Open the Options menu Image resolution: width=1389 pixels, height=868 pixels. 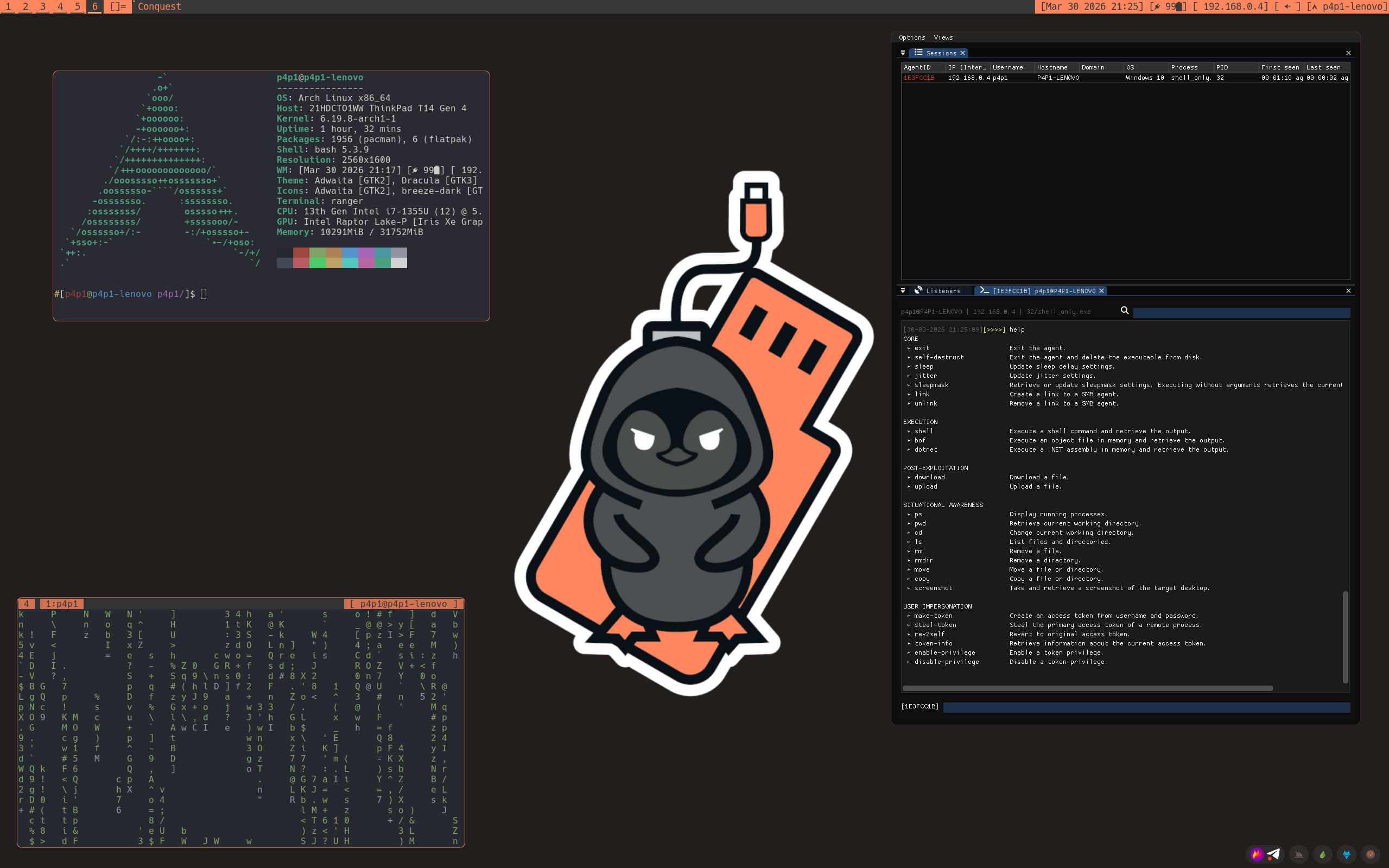[911, 37]
